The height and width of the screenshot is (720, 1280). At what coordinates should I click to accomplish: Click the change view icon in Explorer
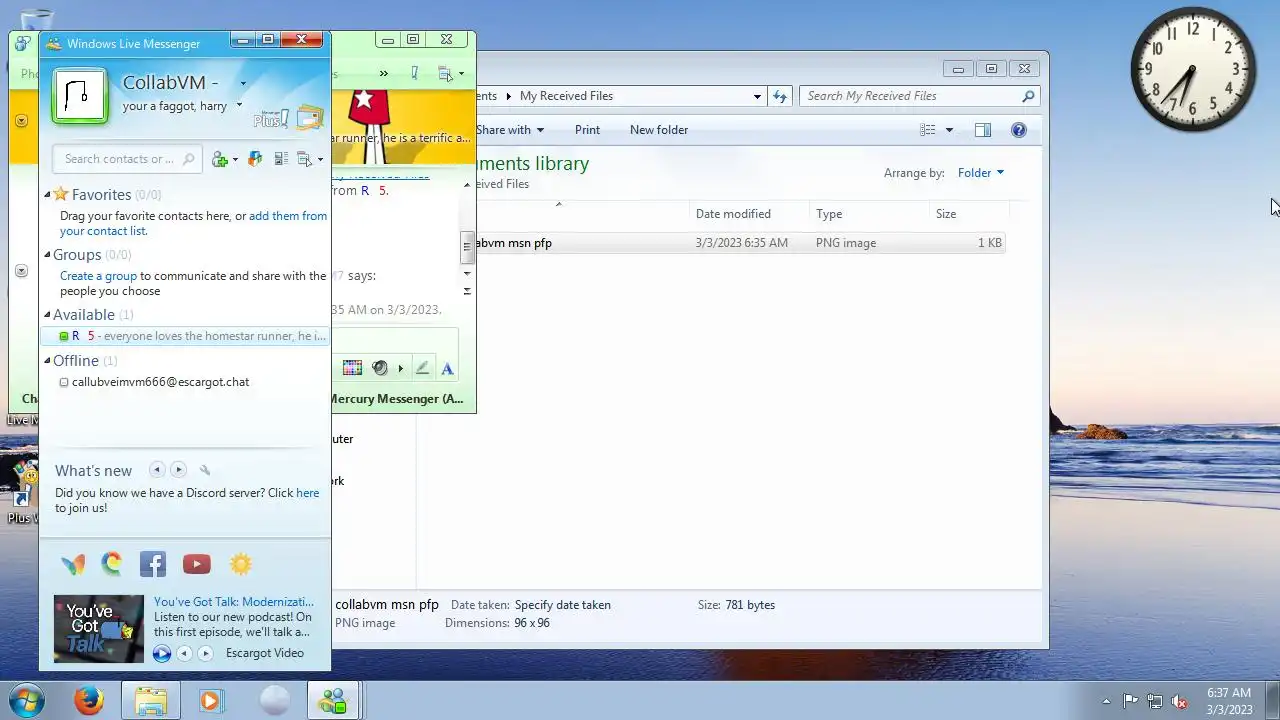[928, 130]
